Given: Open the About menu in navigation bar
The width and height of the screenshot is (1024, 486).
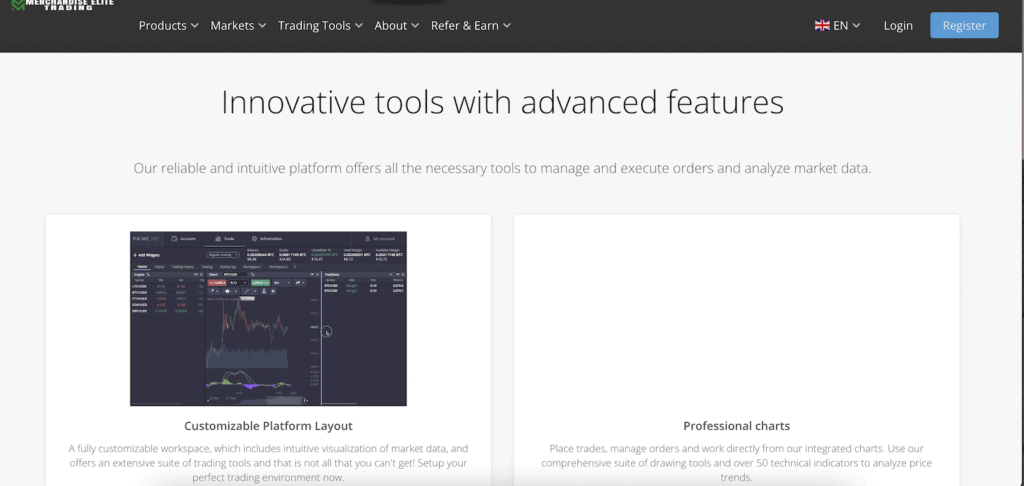Looking at the screenshot, I should pyautogui.click(x=396, y=26).
